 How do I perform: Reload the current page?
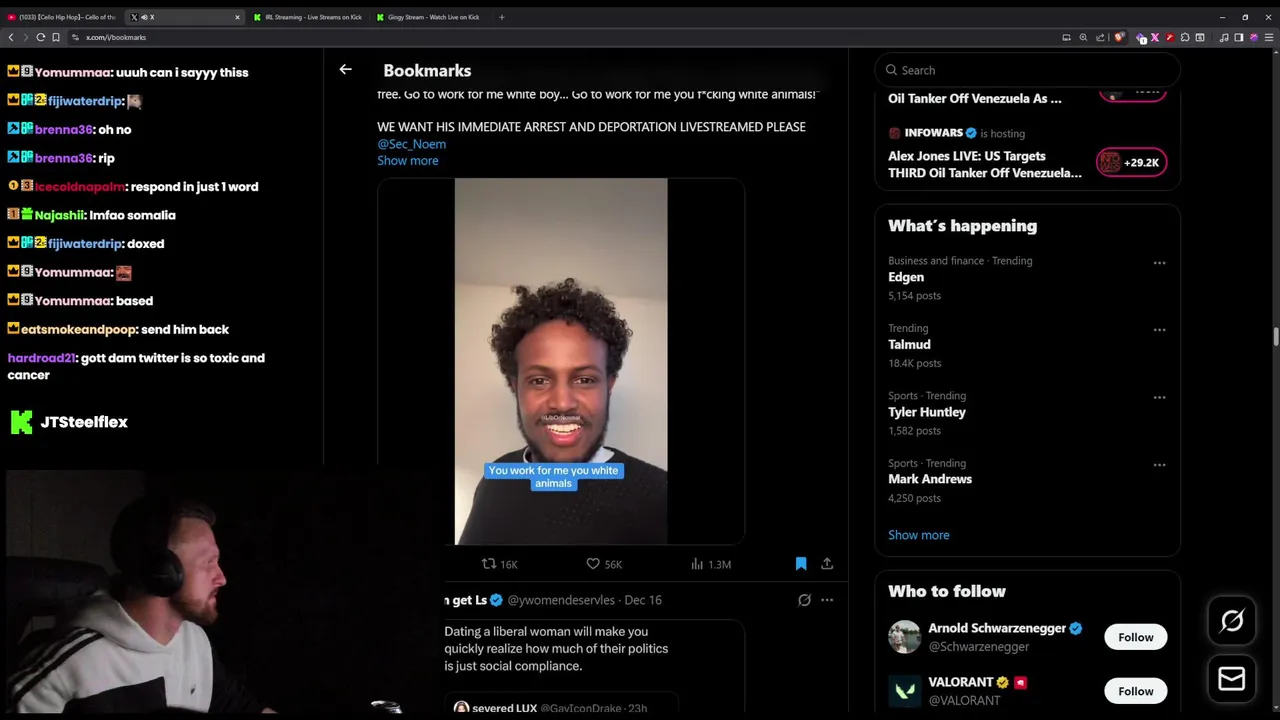pos(41,37)
